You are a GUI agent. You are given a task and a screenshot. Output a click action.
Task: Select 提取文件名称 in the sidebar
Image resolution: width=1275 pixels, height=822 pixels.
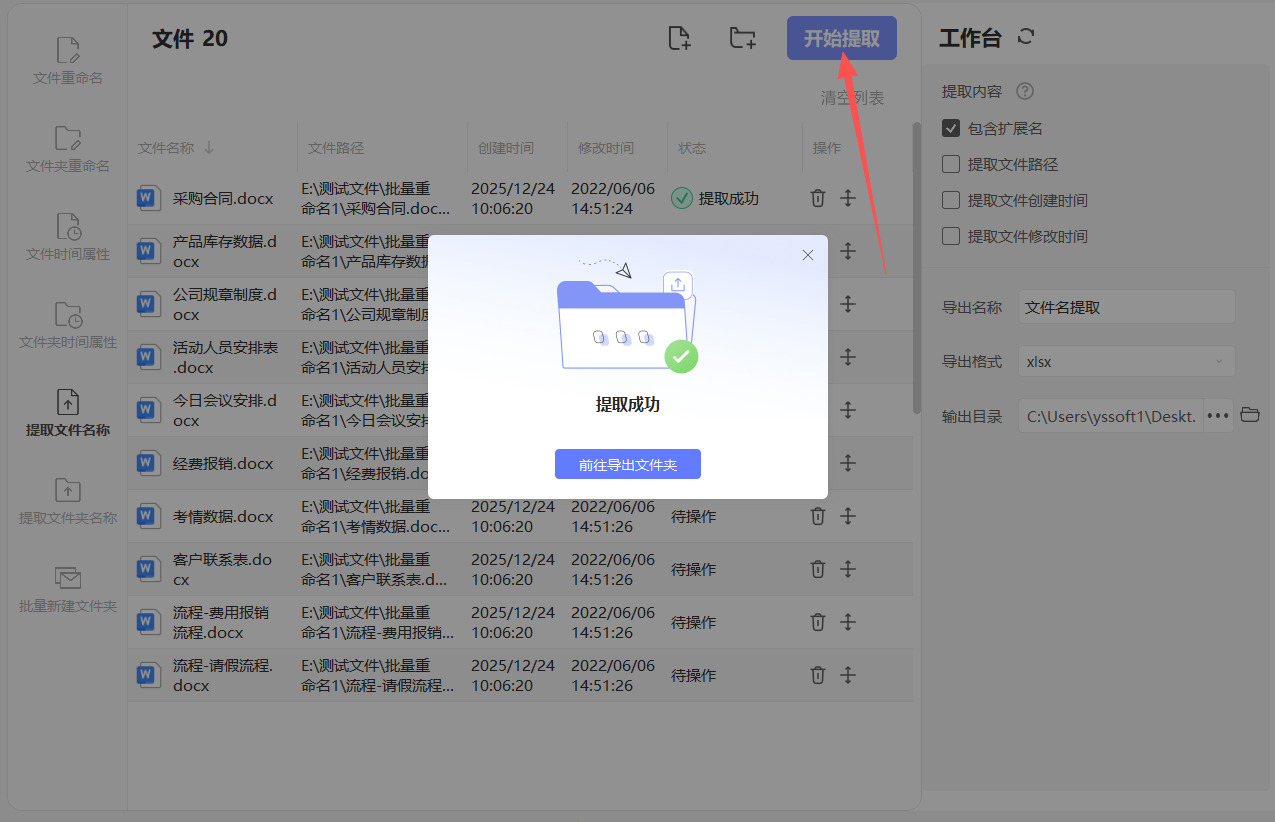point(68,413)
